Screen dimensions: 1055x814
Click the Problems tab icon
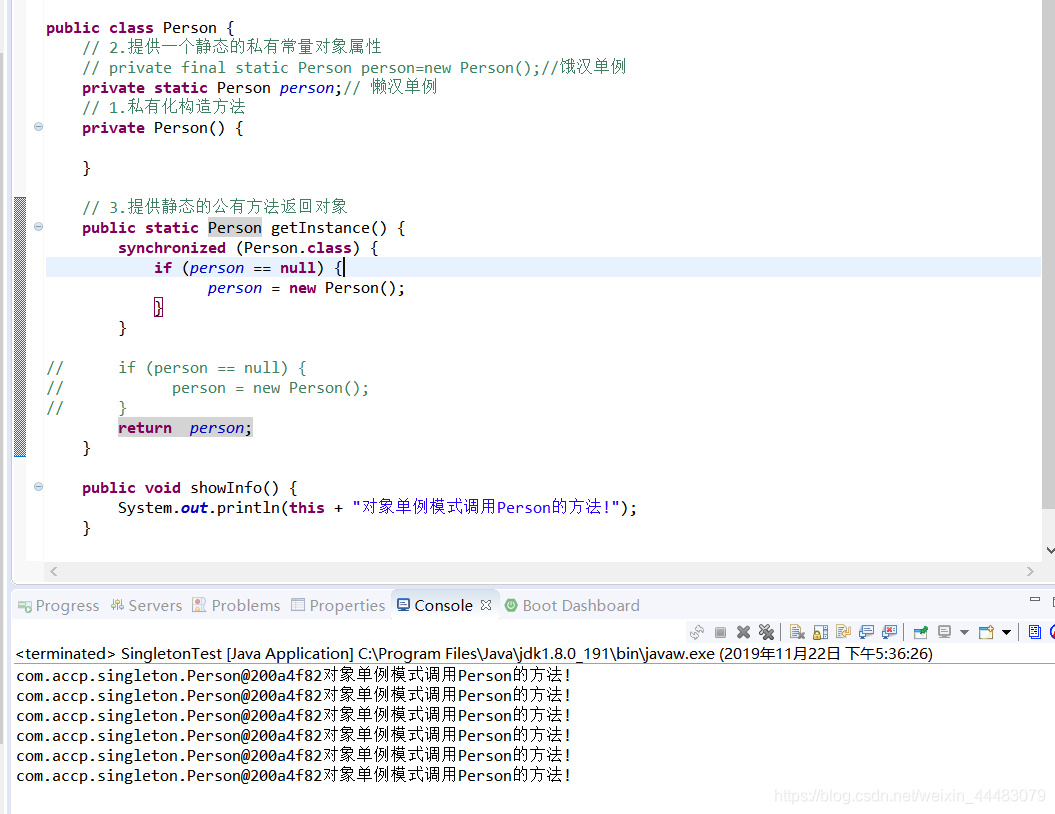click(199, 605)
